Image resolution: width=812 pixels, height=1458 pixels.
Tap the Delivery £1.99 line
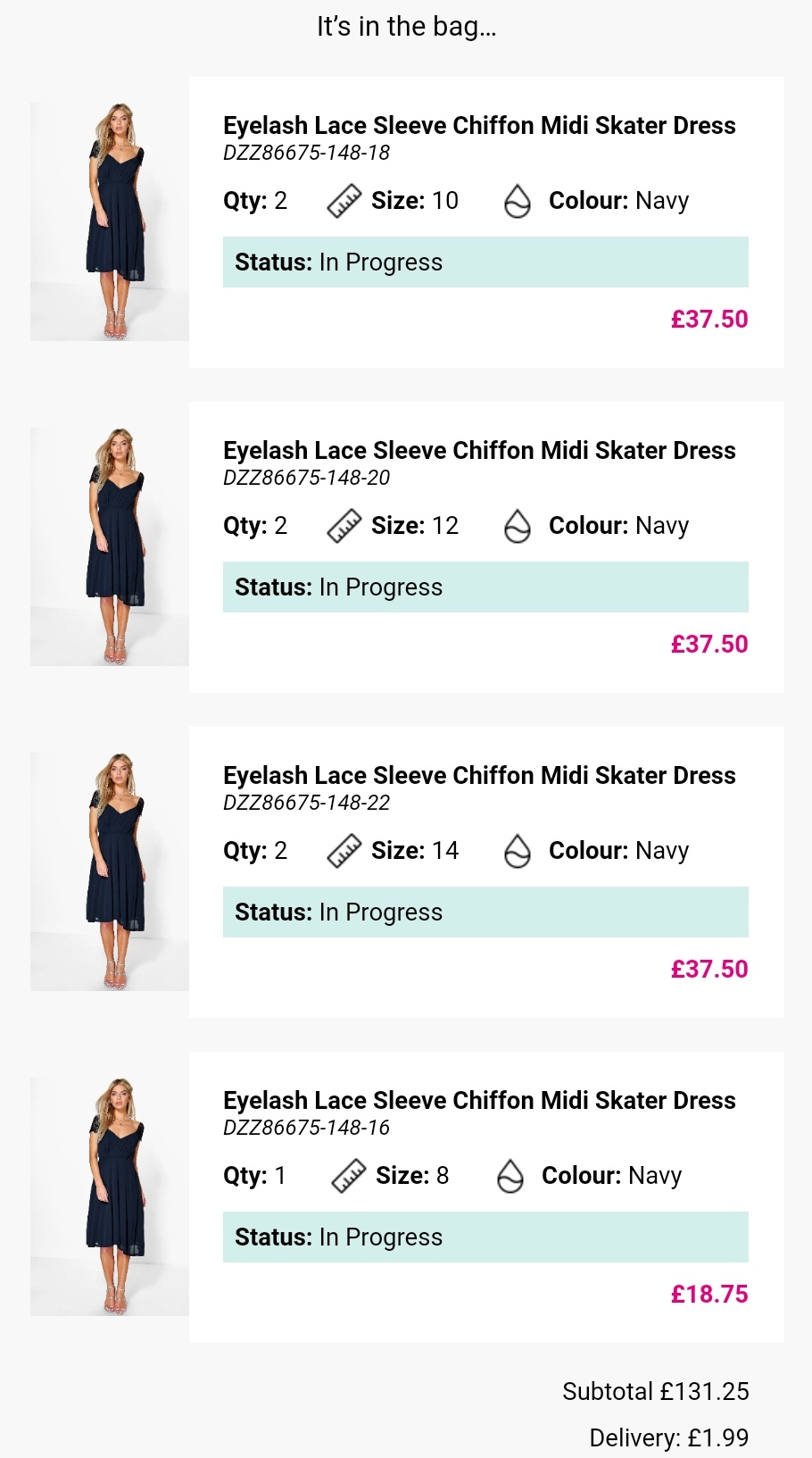[668, 1437]
